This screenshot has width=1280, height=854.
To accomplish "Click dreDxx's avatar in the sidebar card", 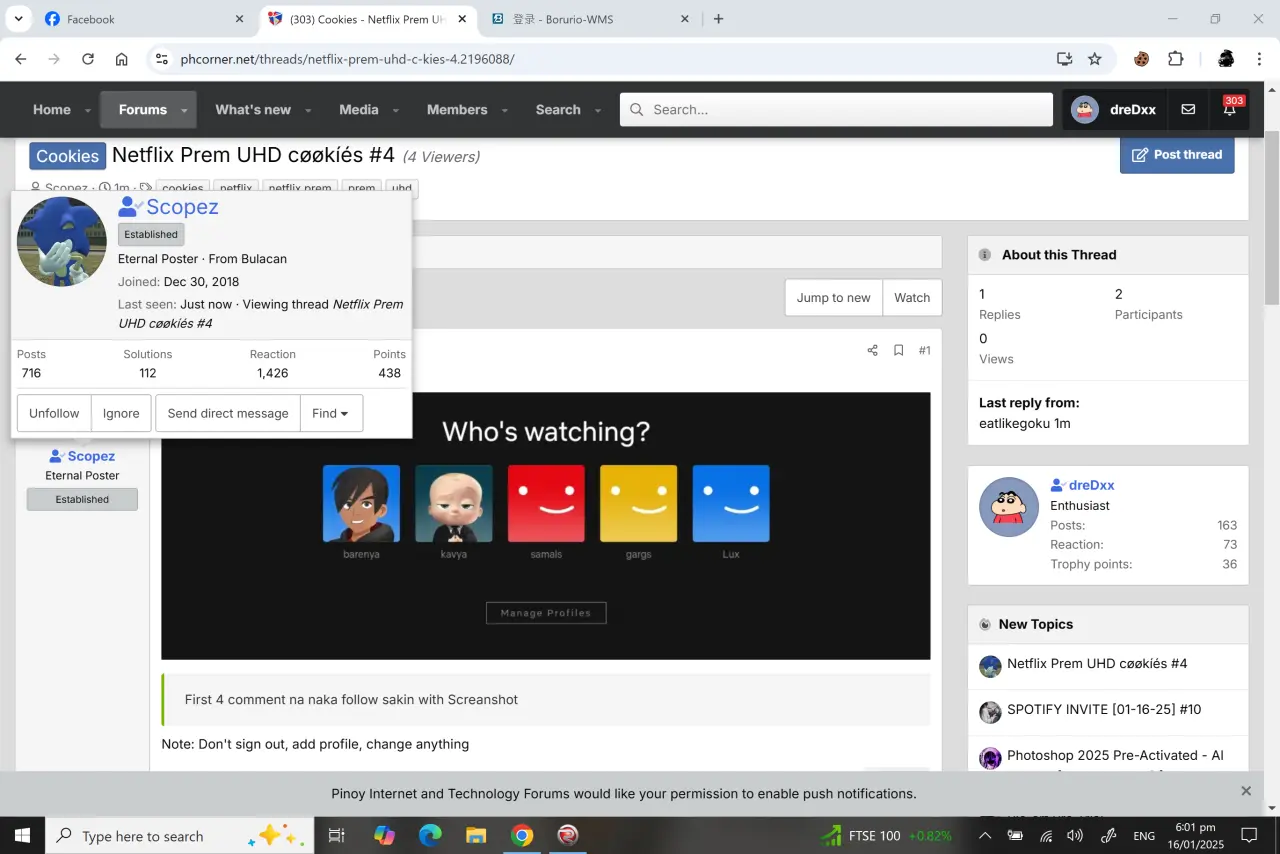I will [1009, 507].
